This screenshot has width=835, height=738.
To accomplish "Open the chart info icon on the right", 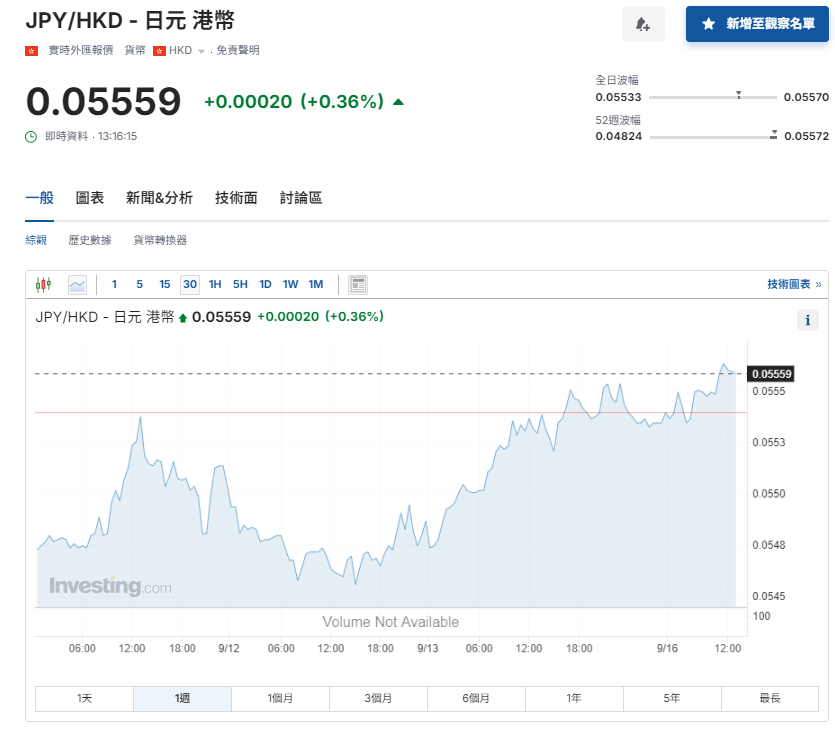I will pos(808,320).
